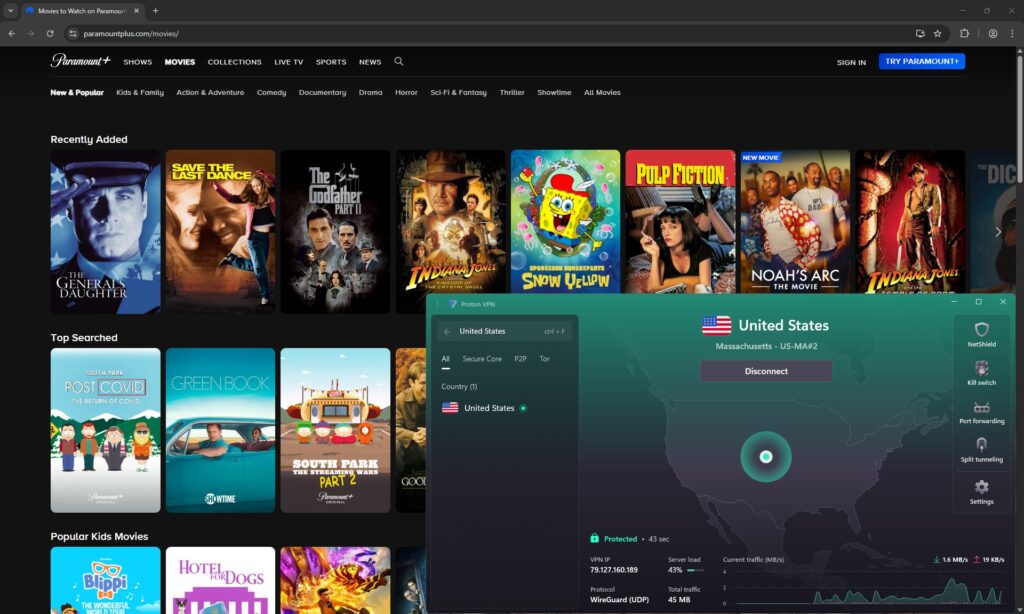Select Thriller category
Screen dimensions: 1024x614
click(512, 93)
